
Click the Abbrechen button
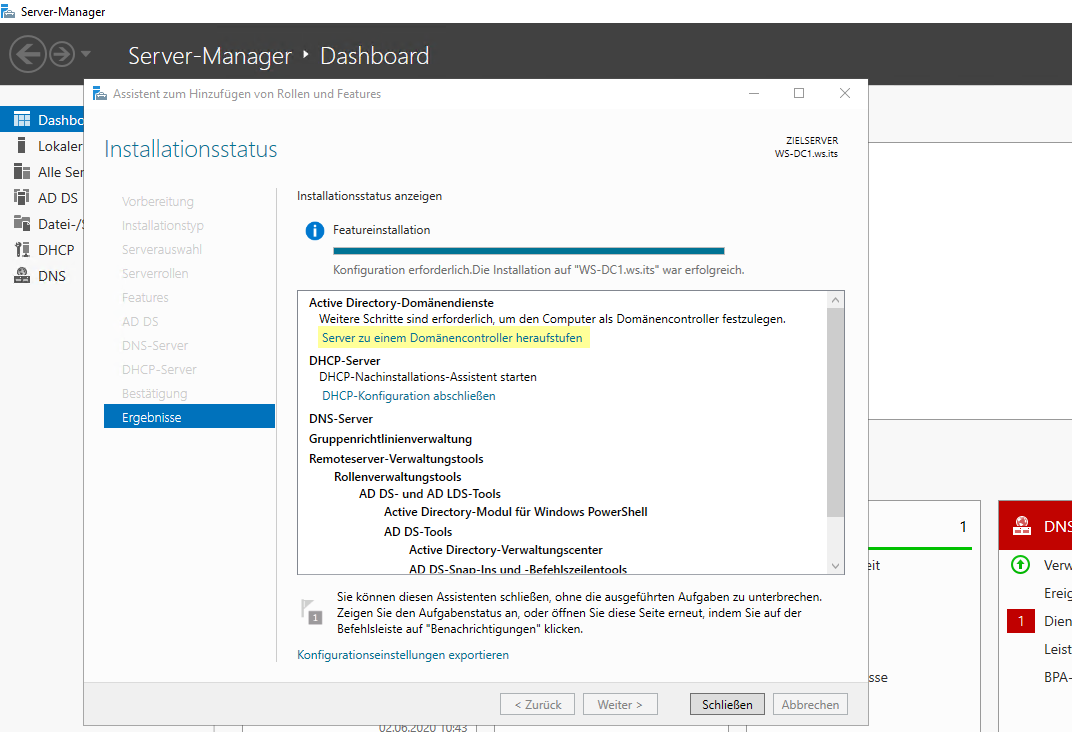click(x=810, y=704)
